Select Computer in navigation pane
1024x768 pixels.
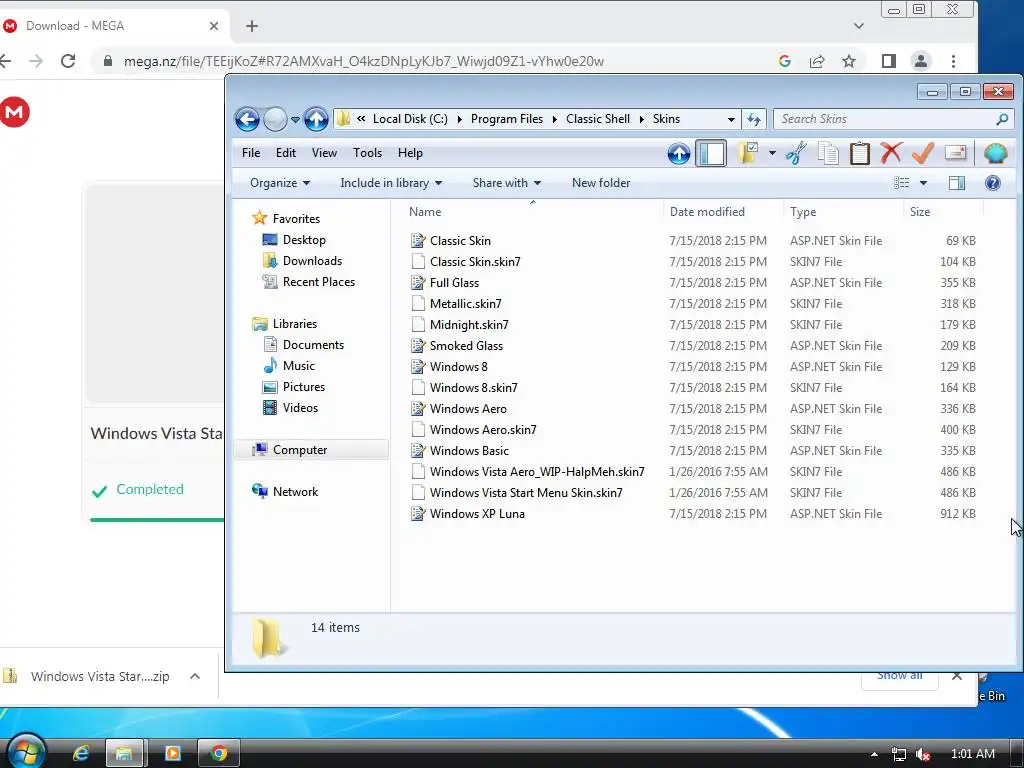pos(300,449)
